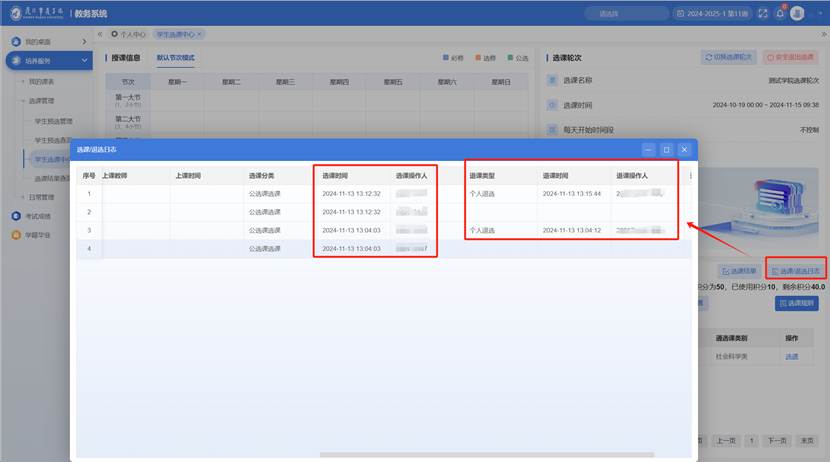
Task: Expand the 我的桌面 sidebar menu
Action: [x=85, y=42]
